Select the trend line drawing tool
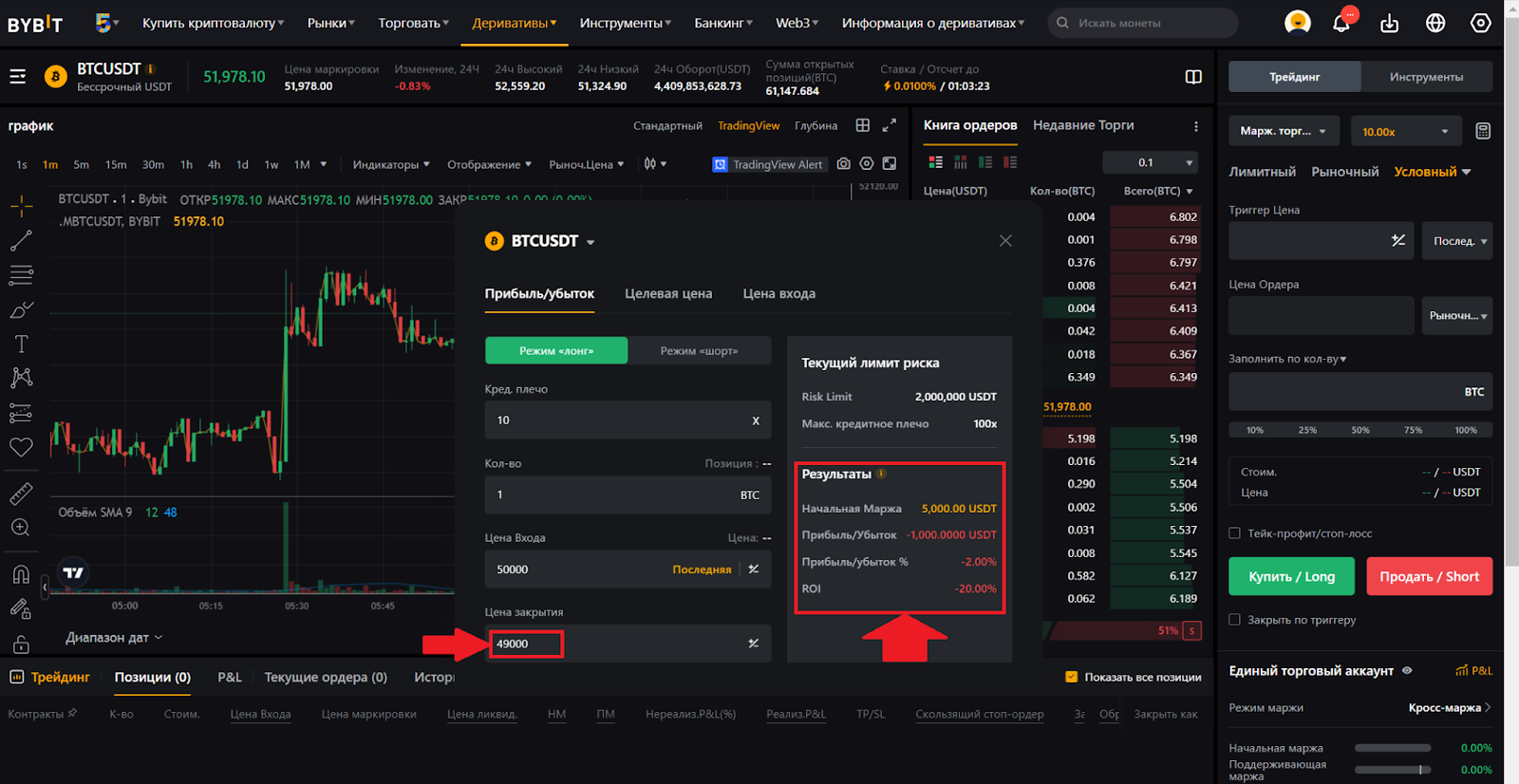The image size is (1519, 784). pos(21,241)
